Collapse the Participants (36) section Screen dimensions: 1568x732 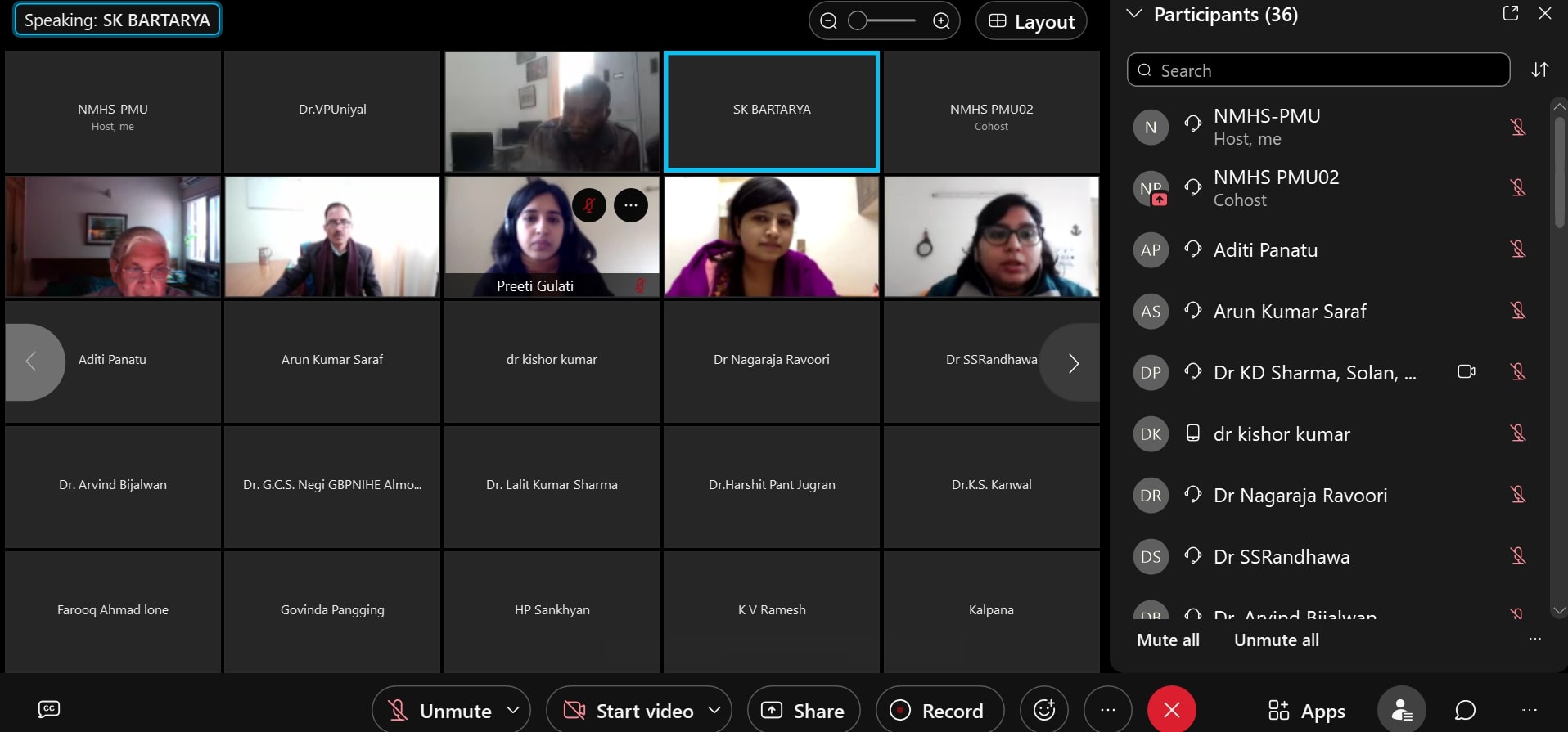(1134, 14)
